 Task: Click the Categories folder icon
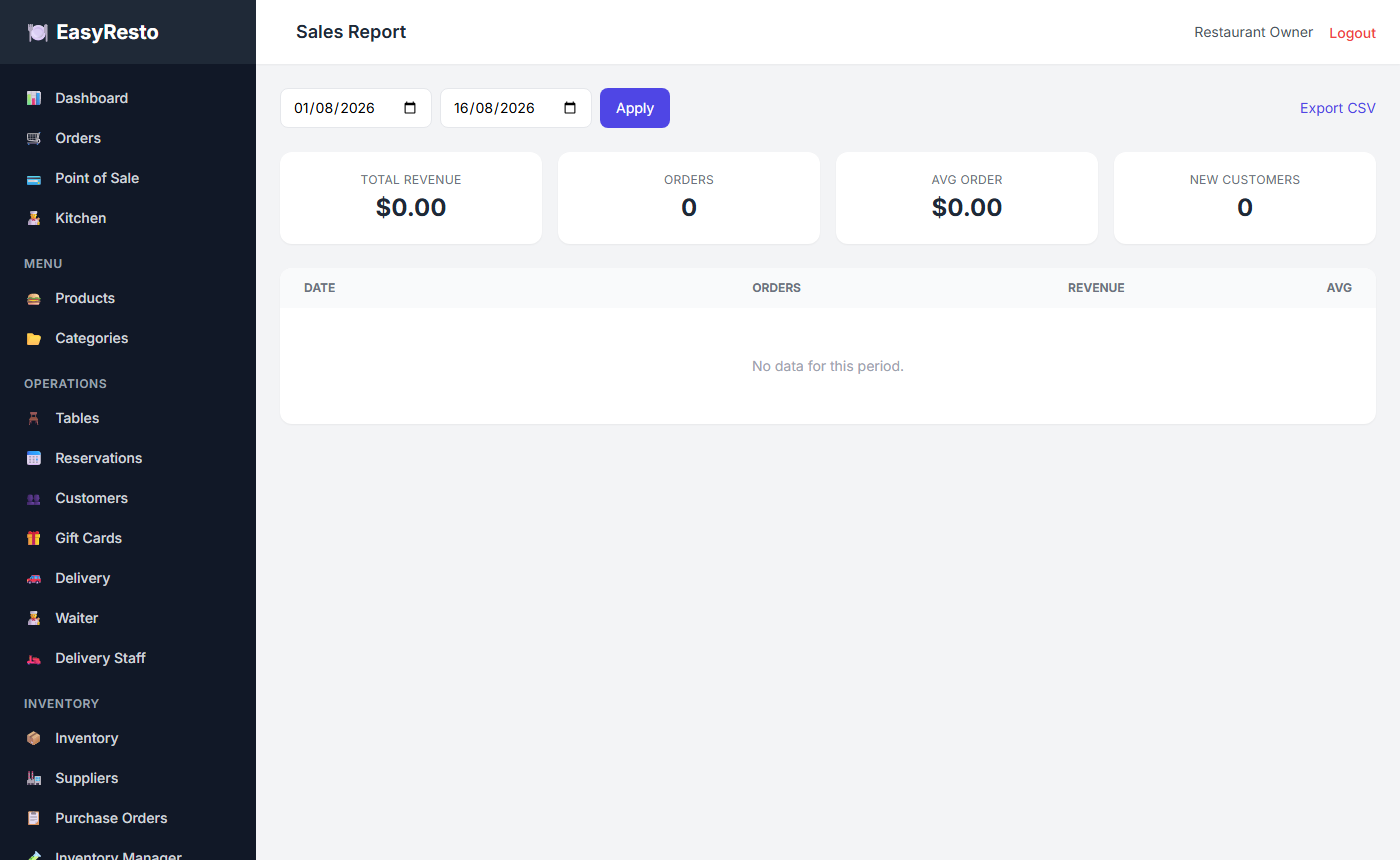pos(34,338)
